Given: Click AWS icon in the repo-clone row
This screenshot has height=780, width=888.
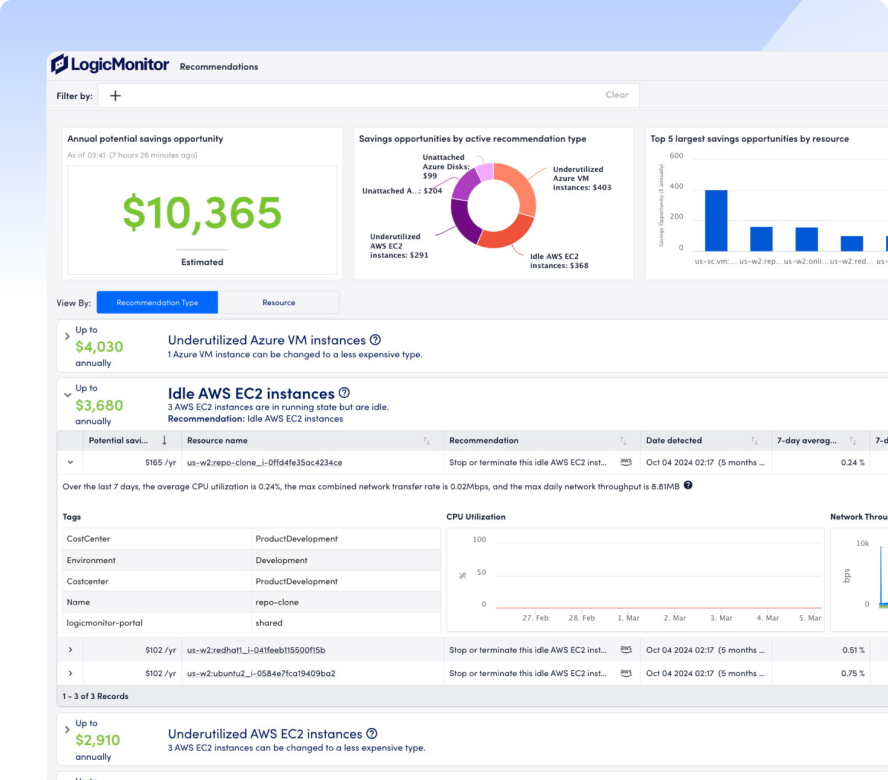Looking at the screenshot, I should (x=626, y=462).
